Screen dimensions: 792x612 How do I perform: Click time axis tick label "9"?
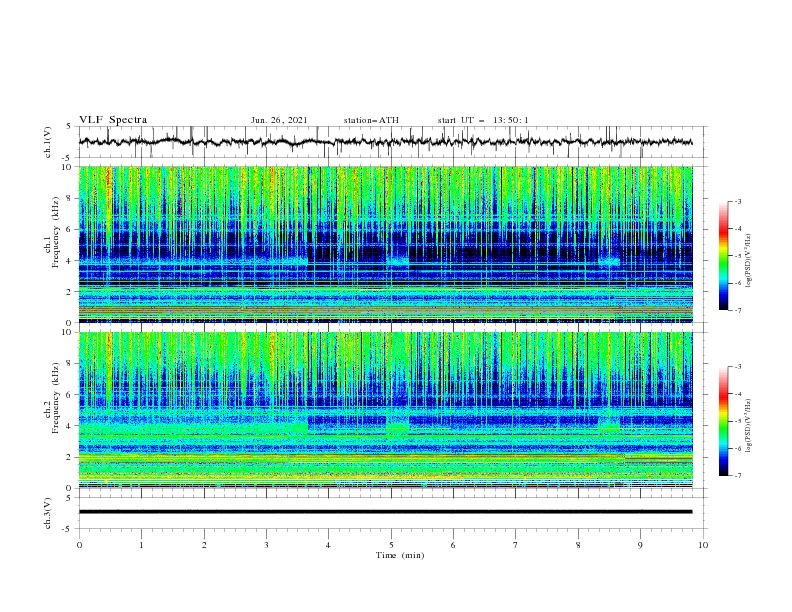[640, 545]
